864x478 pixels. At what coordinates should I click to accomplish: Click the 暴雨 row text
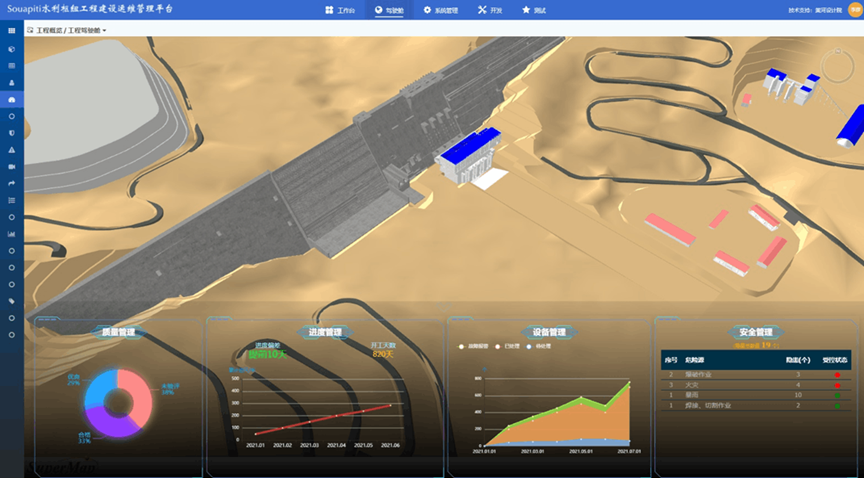click(x=692, y=395)
